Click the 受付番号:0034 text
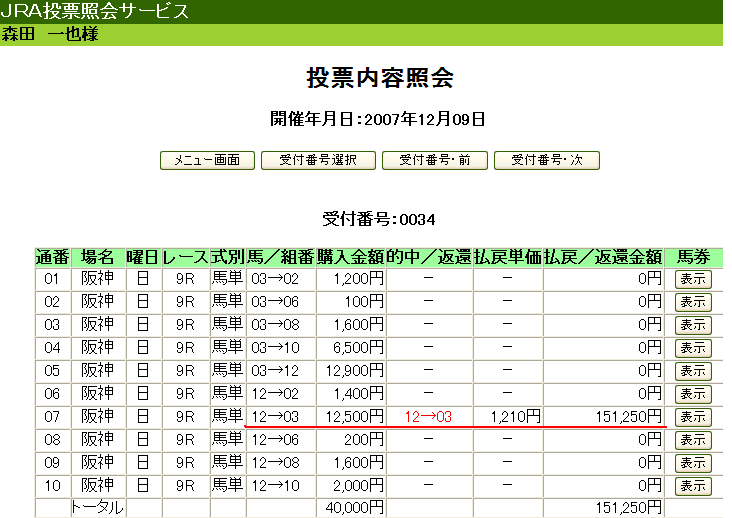This screenshot has height=518, width=732. (x=379, y=219)
